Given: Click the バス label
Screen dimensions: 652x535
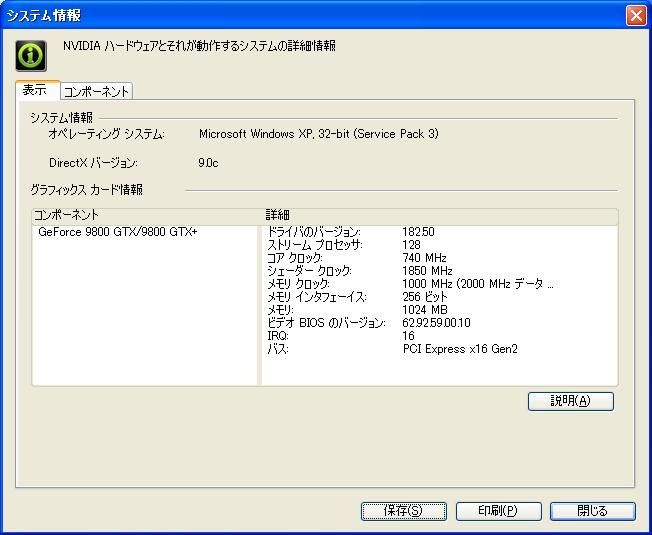Looking at the screenshot, I should point(278,349).
